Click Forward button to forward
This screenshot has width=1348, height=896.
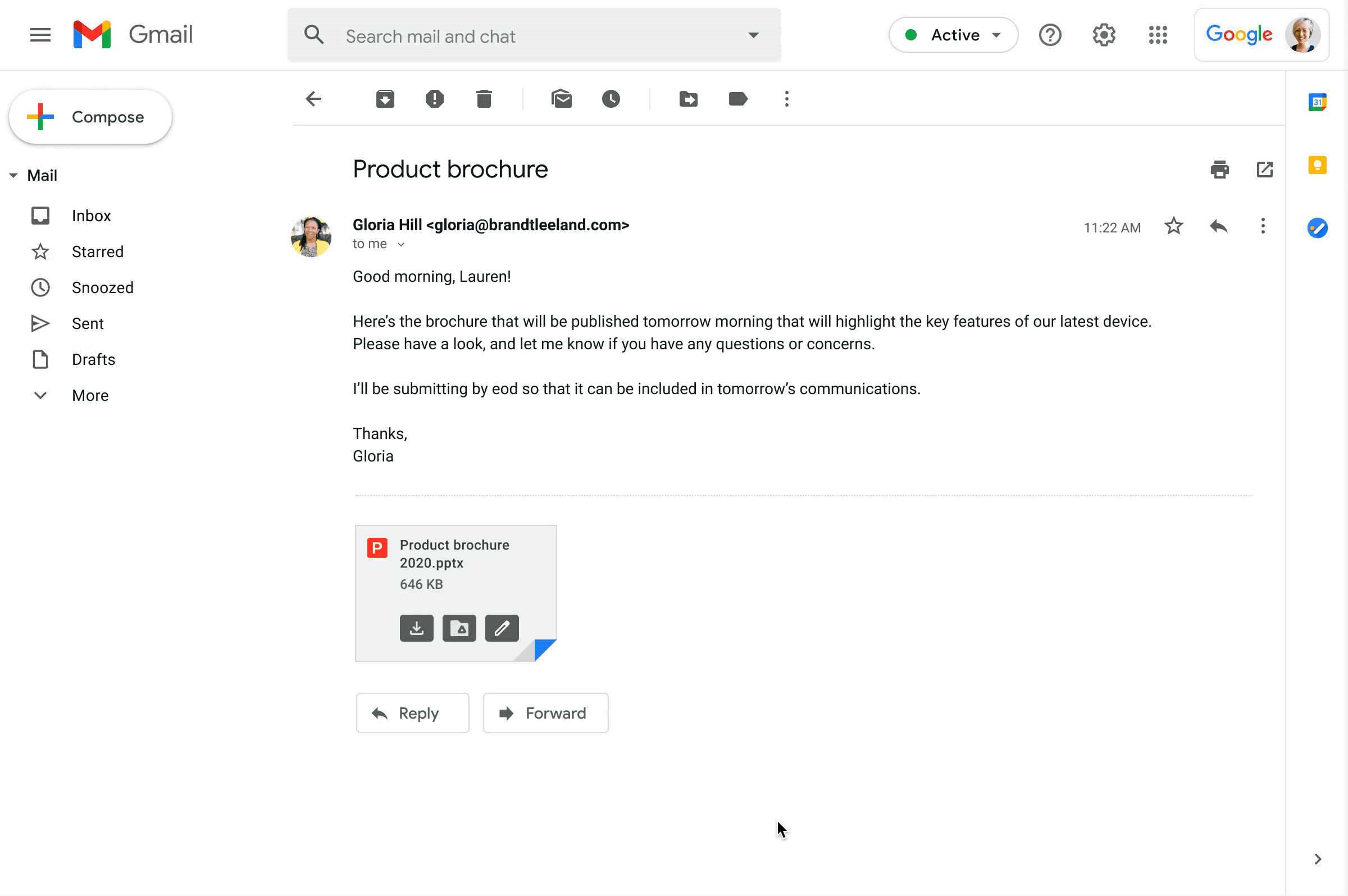545,713
